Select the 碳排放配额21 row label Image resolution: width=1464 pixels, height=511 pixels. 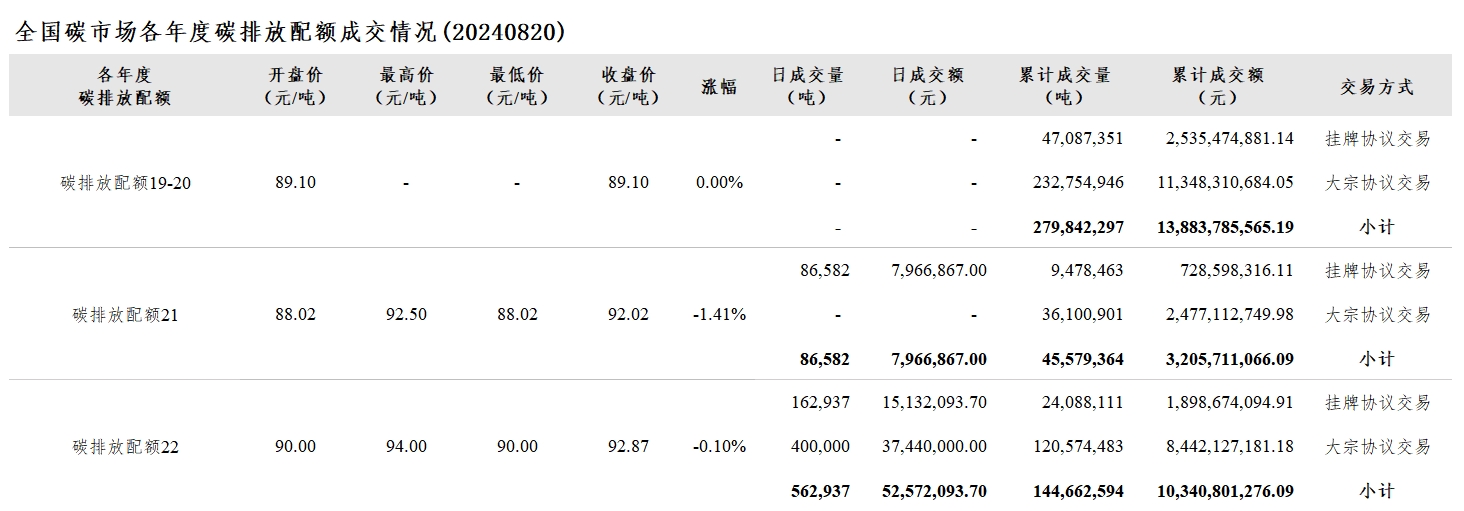(x=126, y=315)
